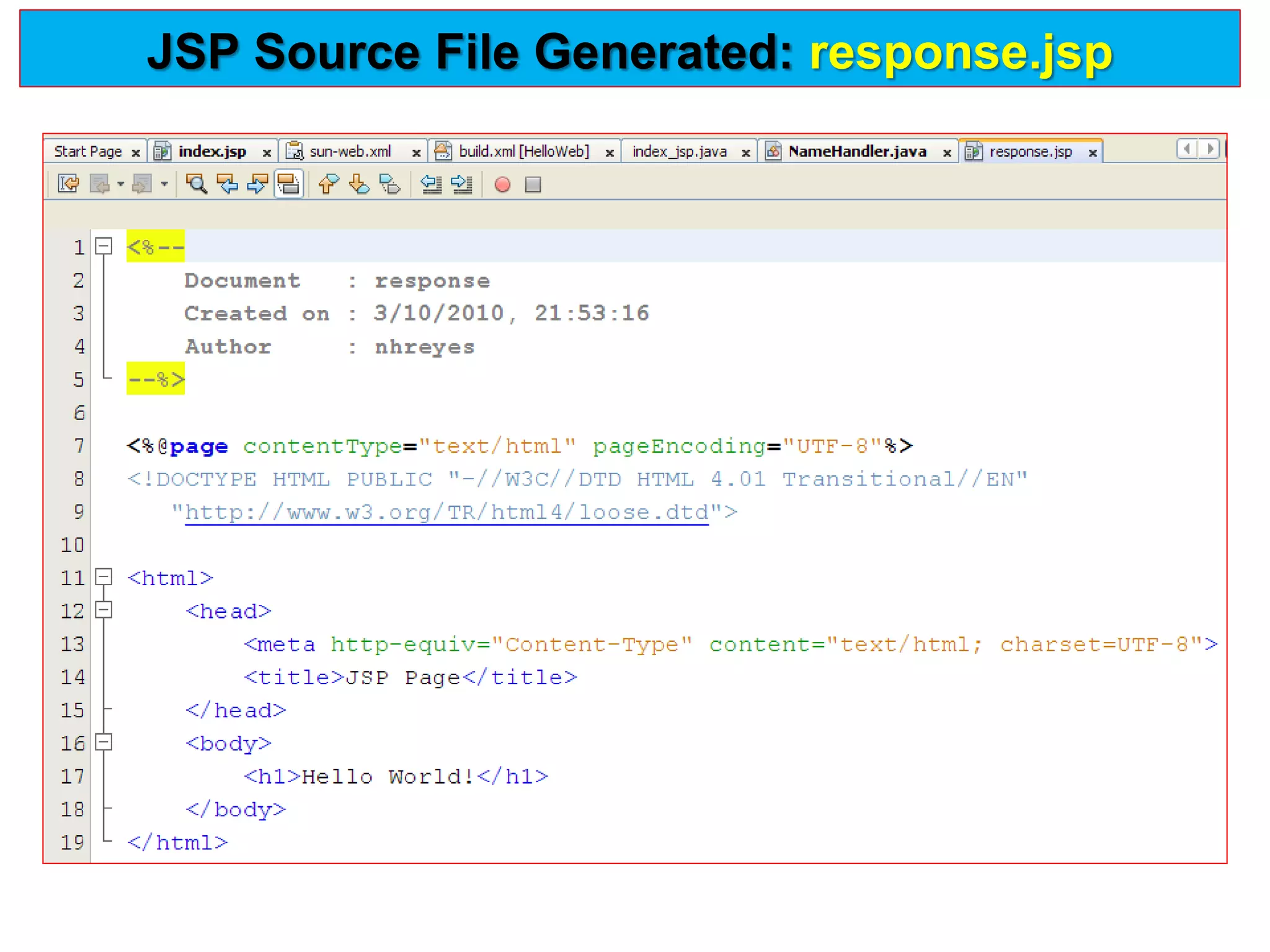The width and height of the screenshot is (1270, 952).
Task: Click the Last Edit location icon
Action: 68,184
